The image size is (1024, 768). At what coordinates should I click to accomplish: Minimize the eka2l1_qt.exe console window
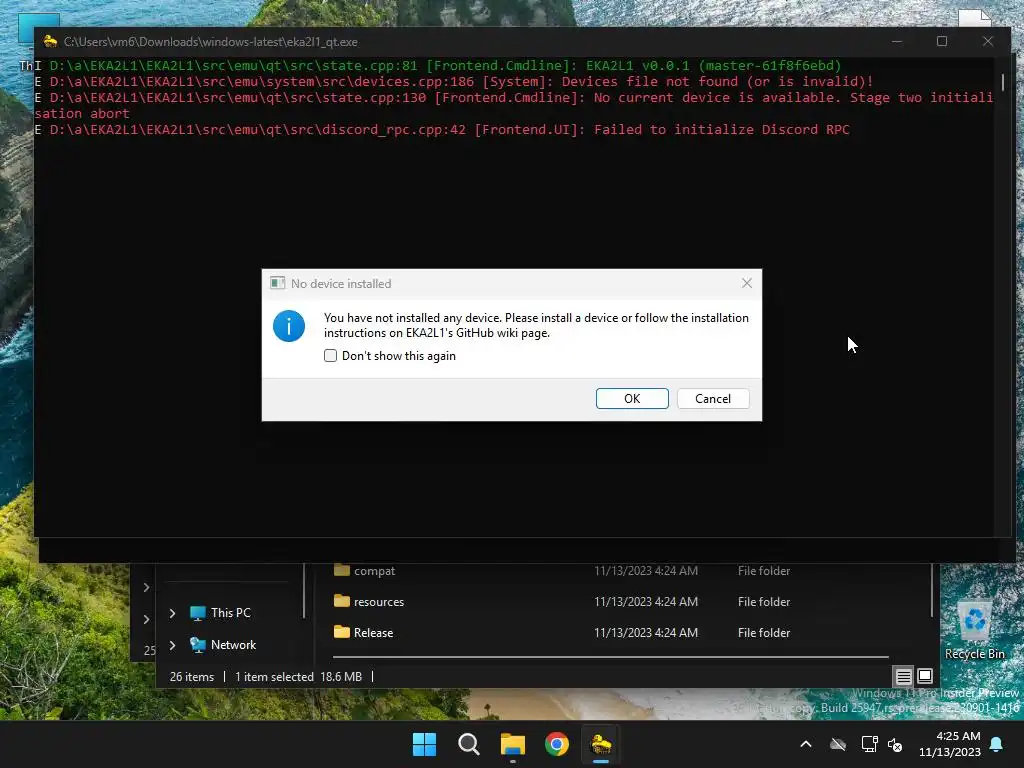tap(897, 41)
